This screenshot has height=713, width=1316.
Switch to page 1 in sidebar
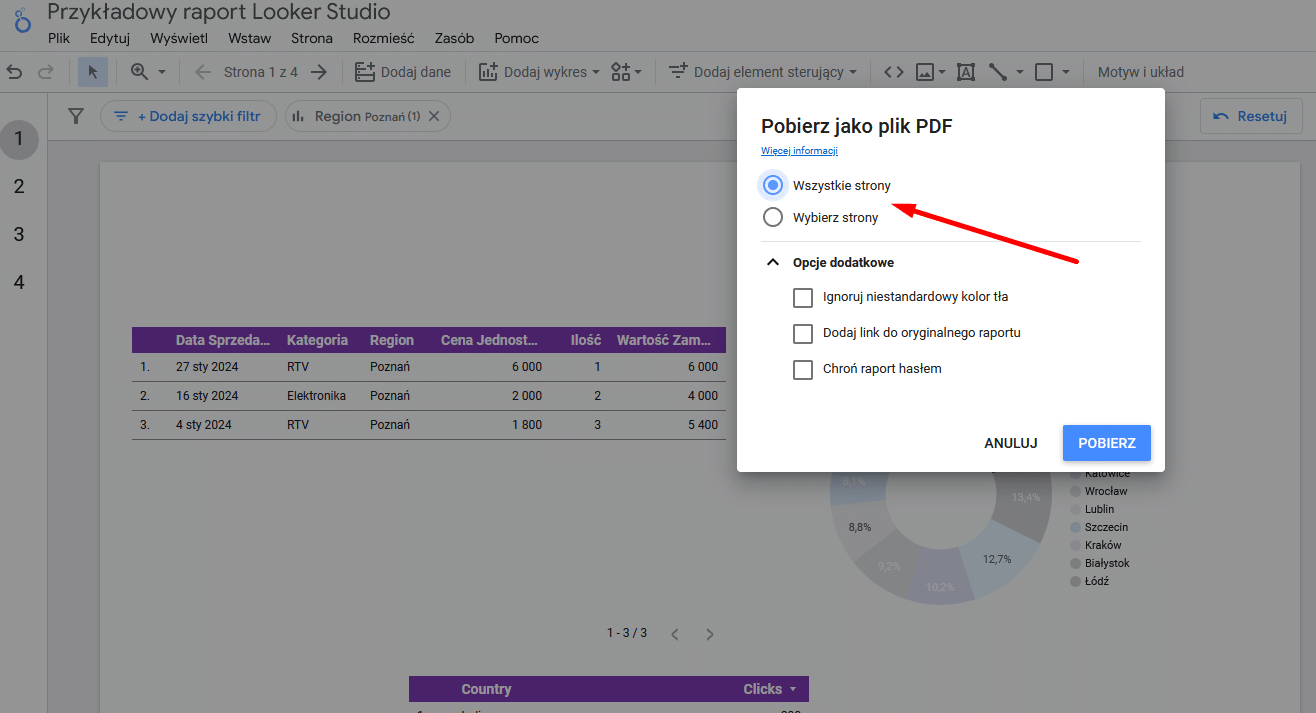pos(19,139)
